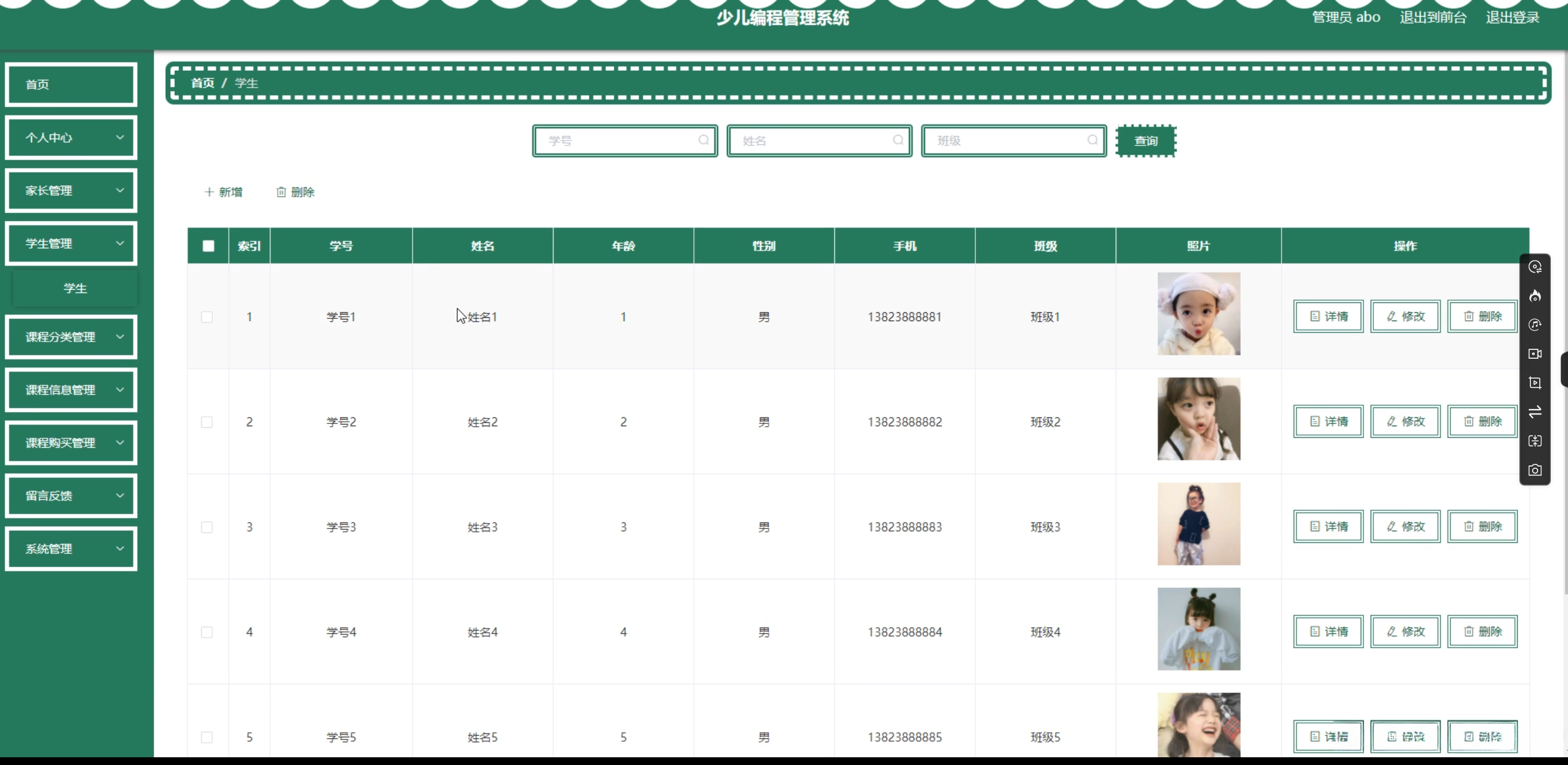Viewport: 1568px width, 765px height.
Task: Click the crop video icon in floating toolbar
Action: pyautogui.click(x=1534, y=383)
